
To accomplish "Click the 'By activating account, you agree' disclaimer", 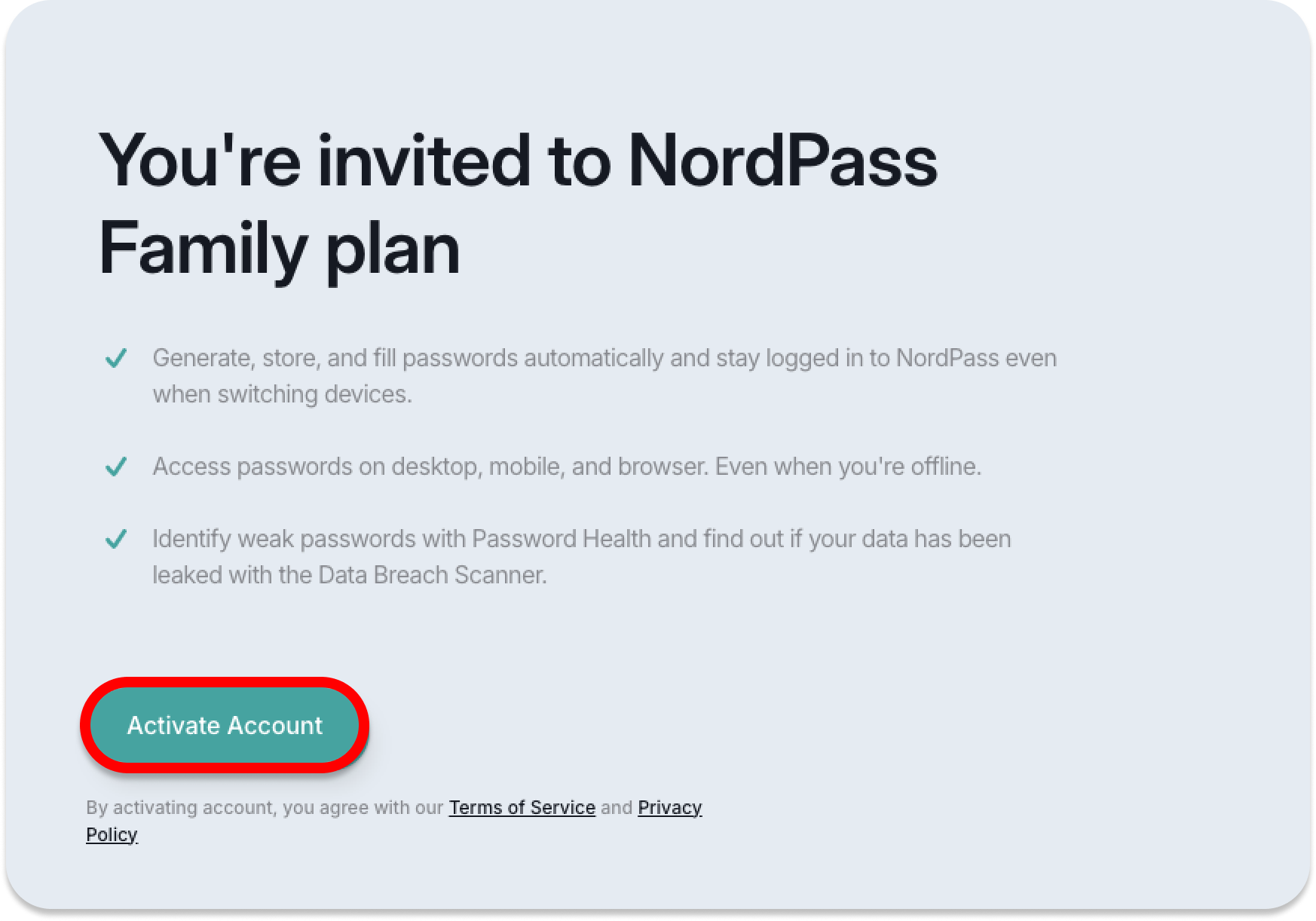I will [x=264, y=807].
